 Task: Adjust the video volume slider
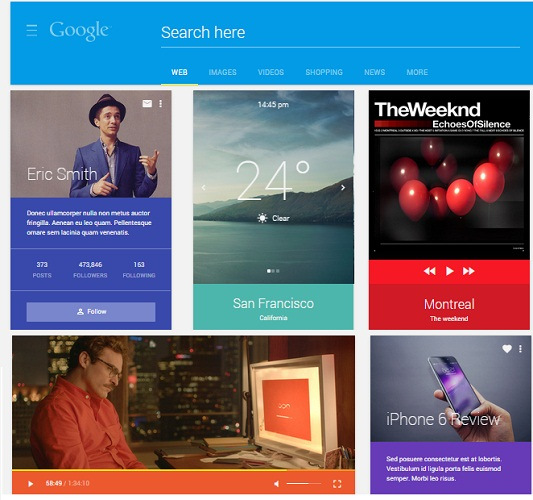tap(304, 483)
